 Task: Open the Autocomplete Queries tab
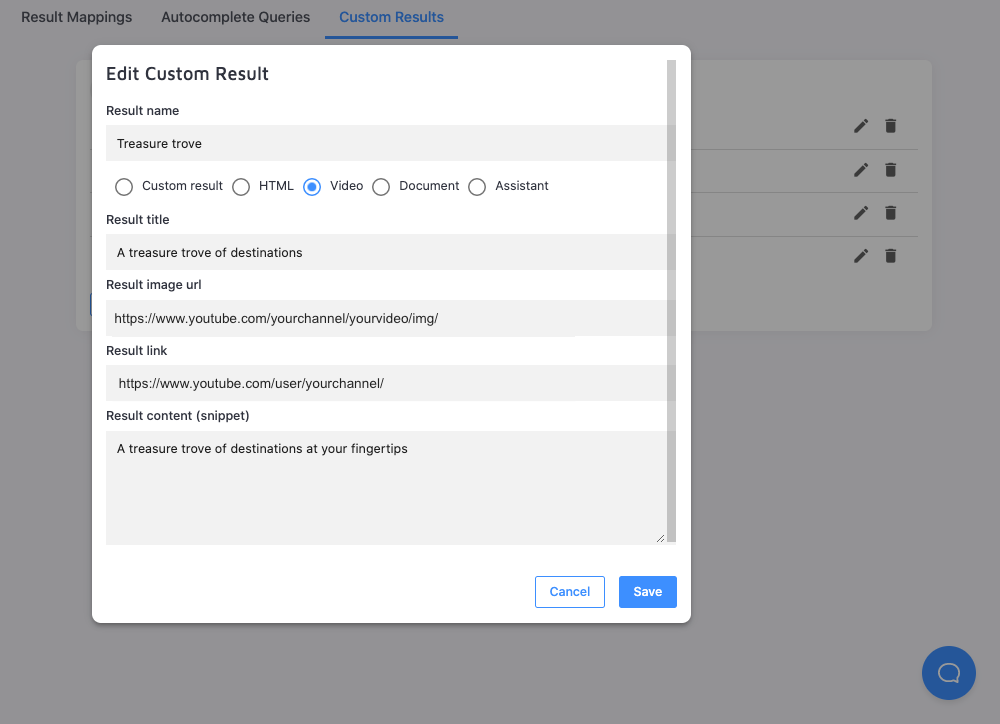[235, 17]
